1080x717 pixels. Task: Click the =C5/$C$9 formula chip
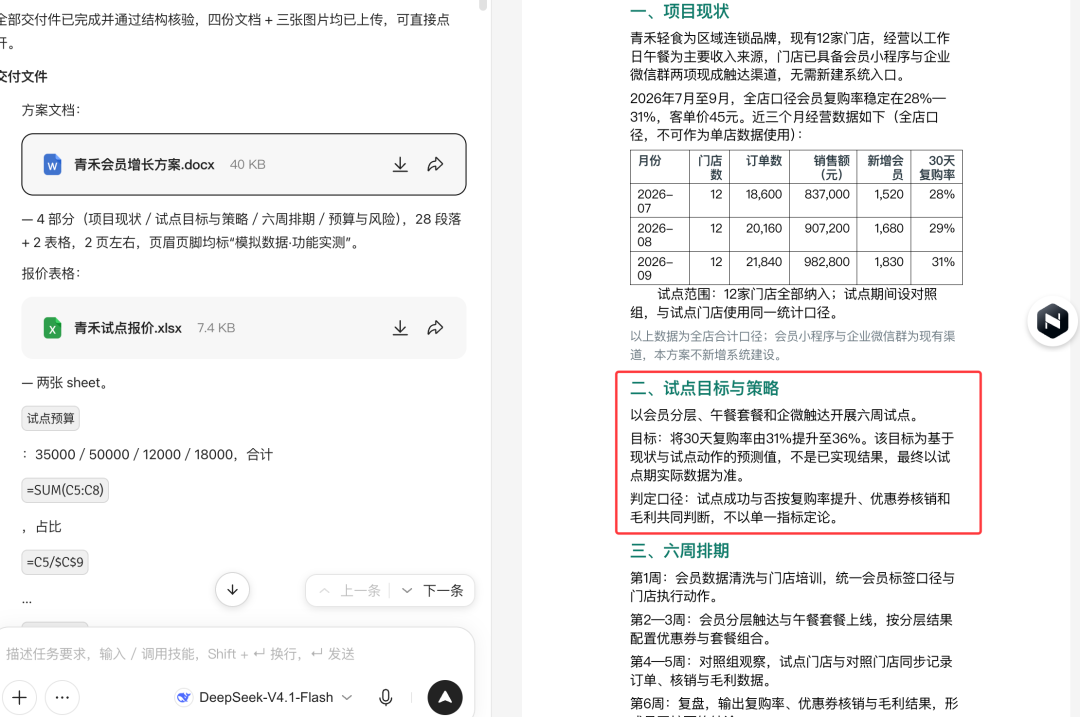[55, 562]
